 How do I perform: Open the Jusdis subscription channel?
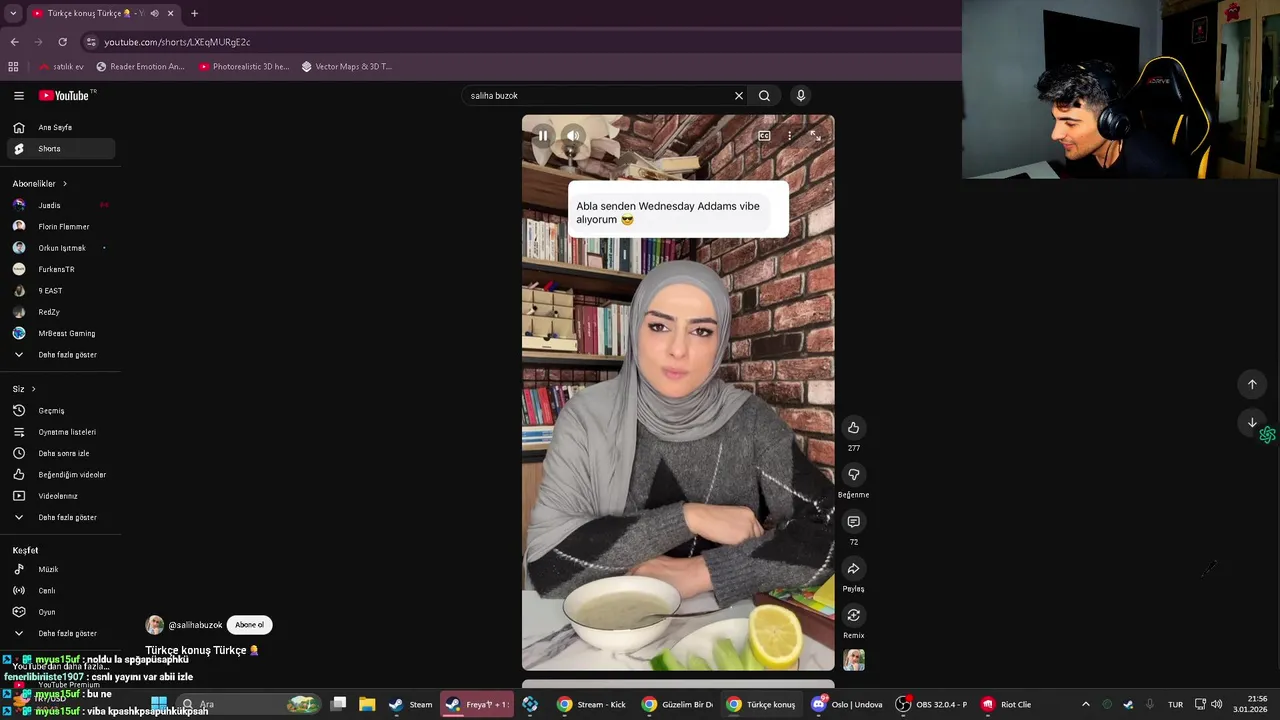(61, 205)
